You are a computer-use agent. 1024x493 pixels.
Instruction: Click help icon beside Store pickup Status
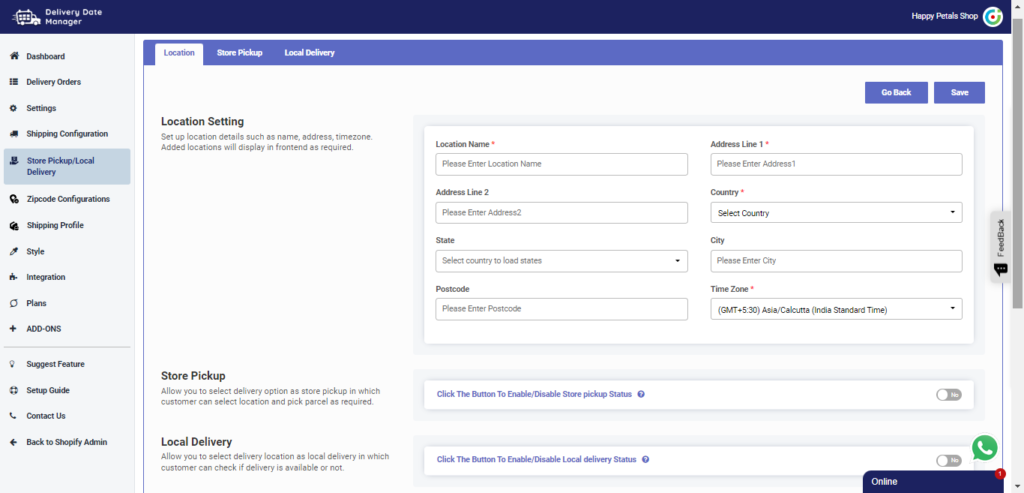(x=641, y=394)
